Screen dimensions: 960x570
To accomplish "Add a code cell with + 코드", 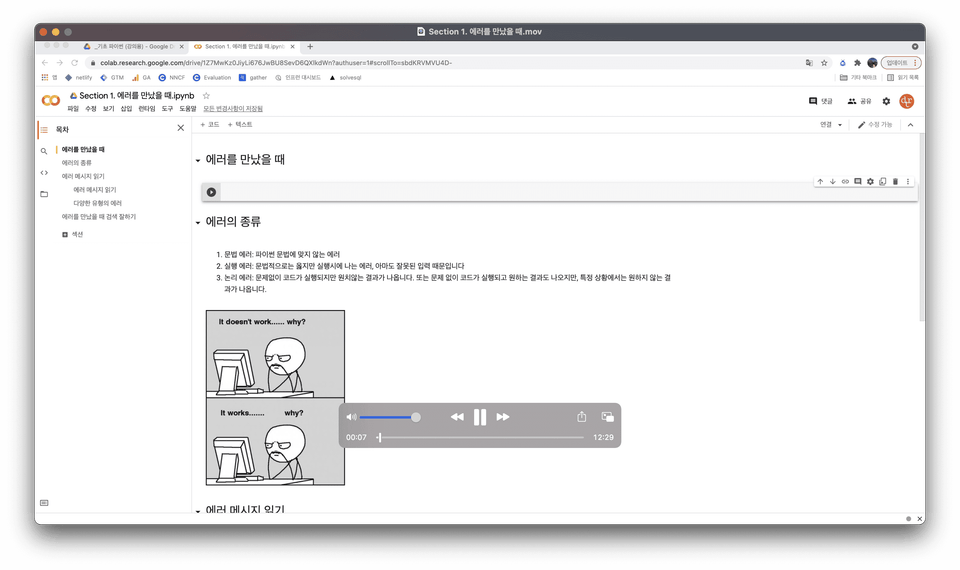I will (x=209, y=124).
